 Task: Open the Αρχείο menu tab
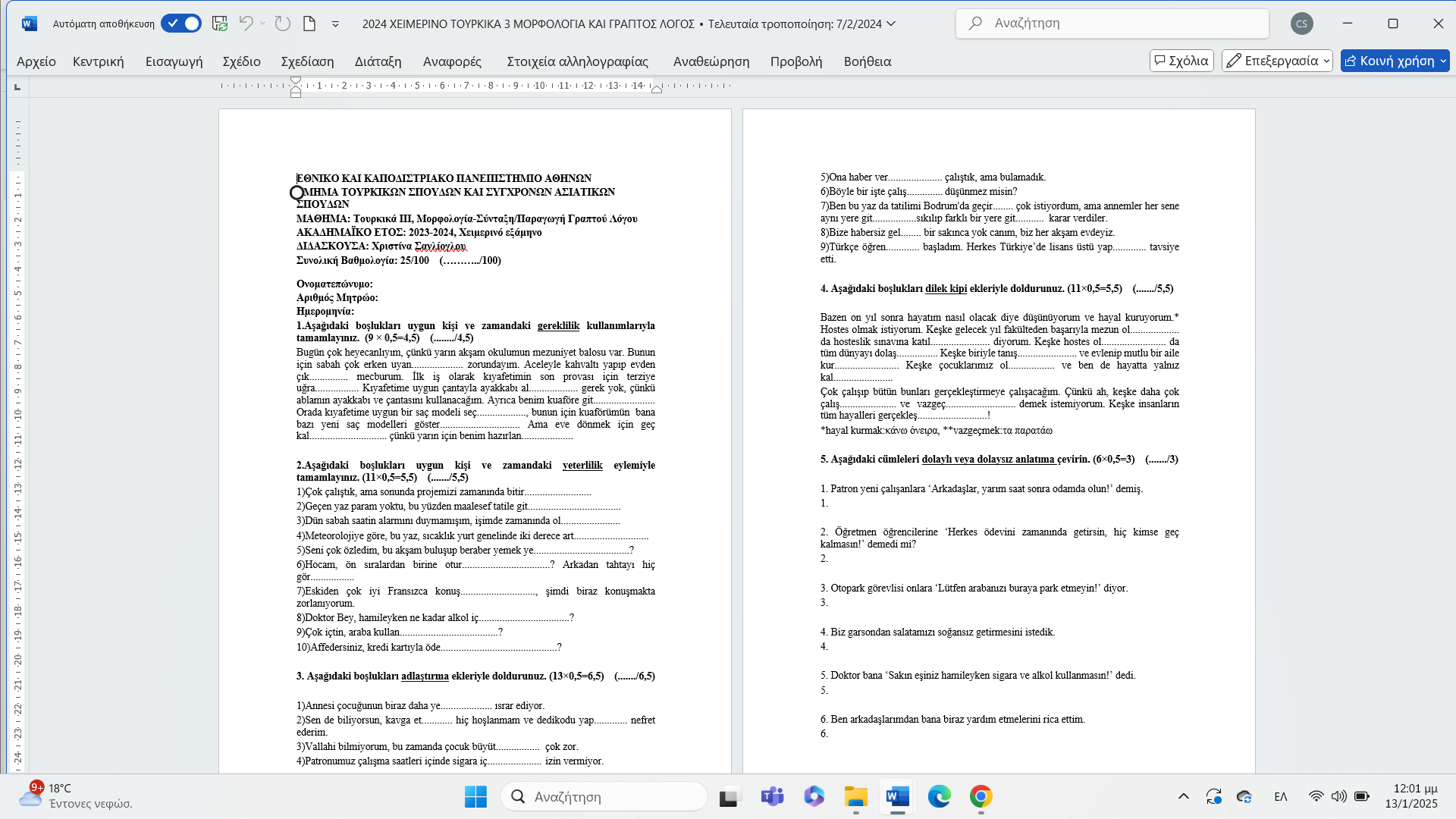pyautogui.click(x=36, y=61)
